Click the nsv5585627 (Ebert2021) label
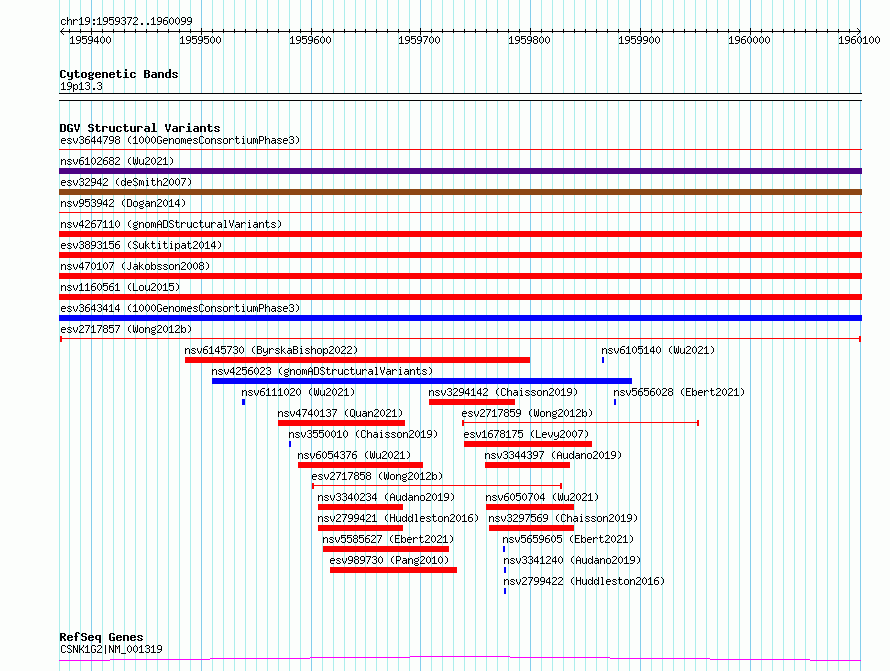The width and height of the screenshot is (890, 671). [388, 539]
